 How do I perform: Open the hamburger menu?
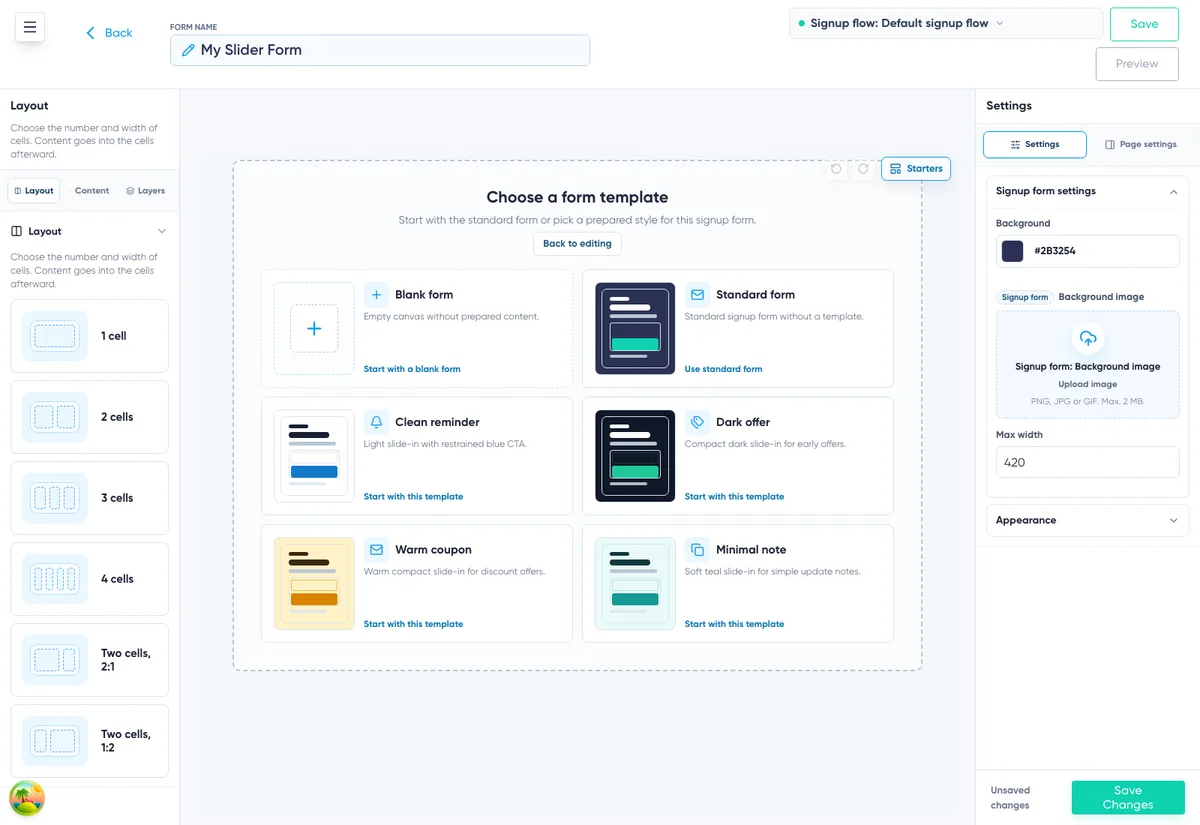tap(30, 28)
